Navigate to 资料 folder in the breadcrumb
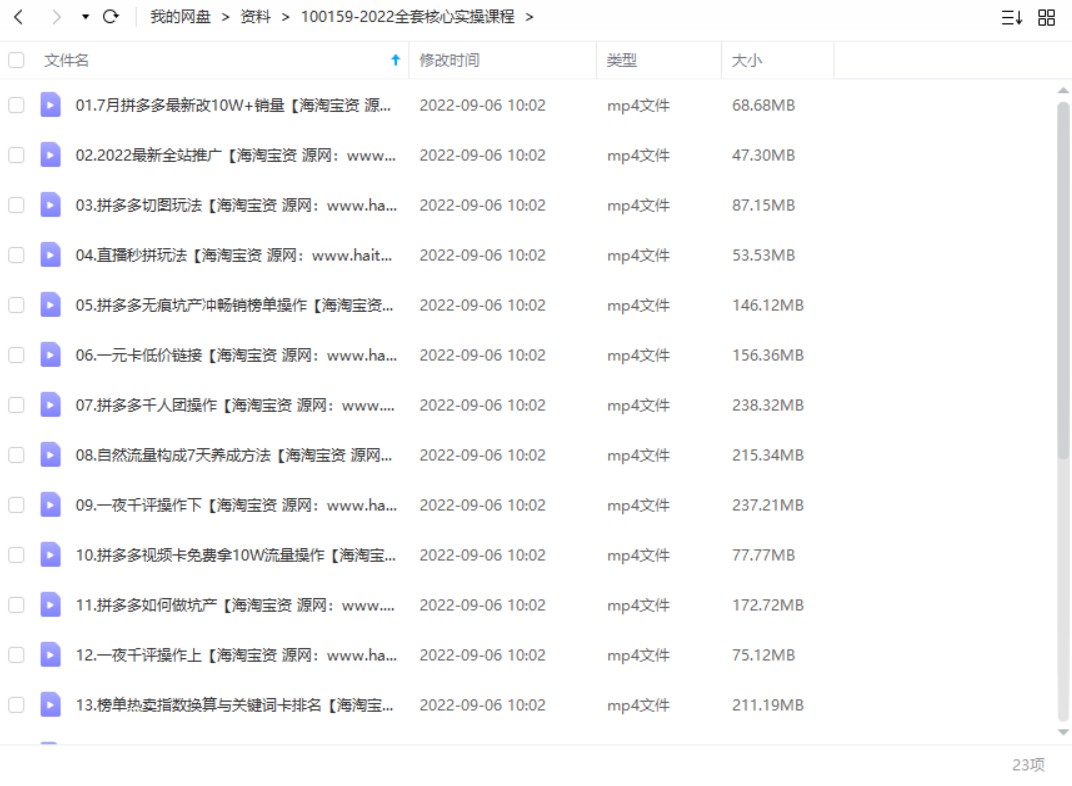 tap(256, 17)
